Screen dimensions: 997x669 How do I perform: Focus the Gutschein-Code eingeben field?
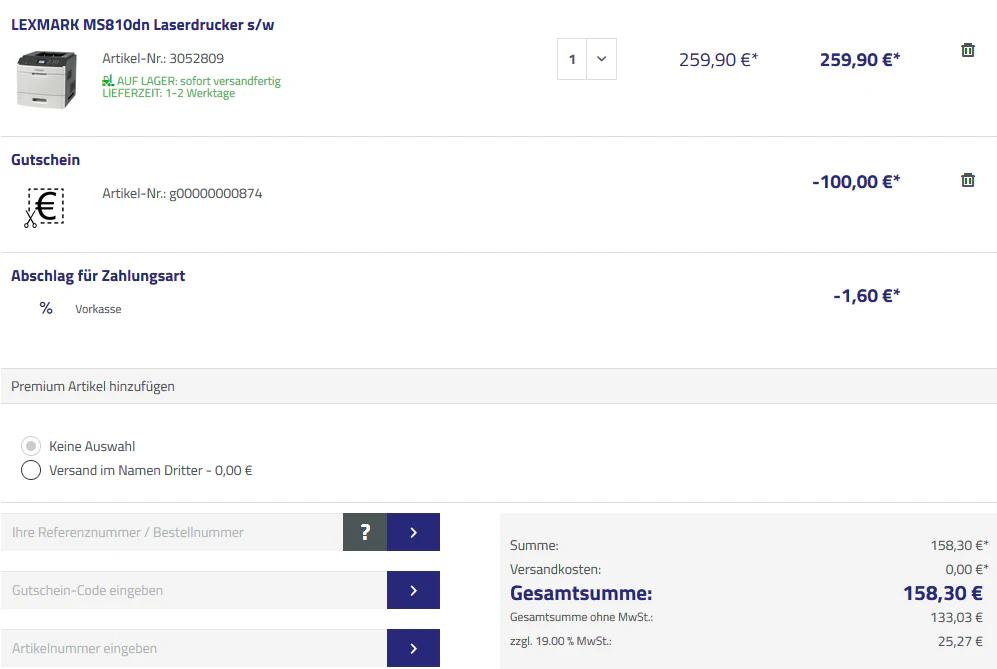(194, 590)
